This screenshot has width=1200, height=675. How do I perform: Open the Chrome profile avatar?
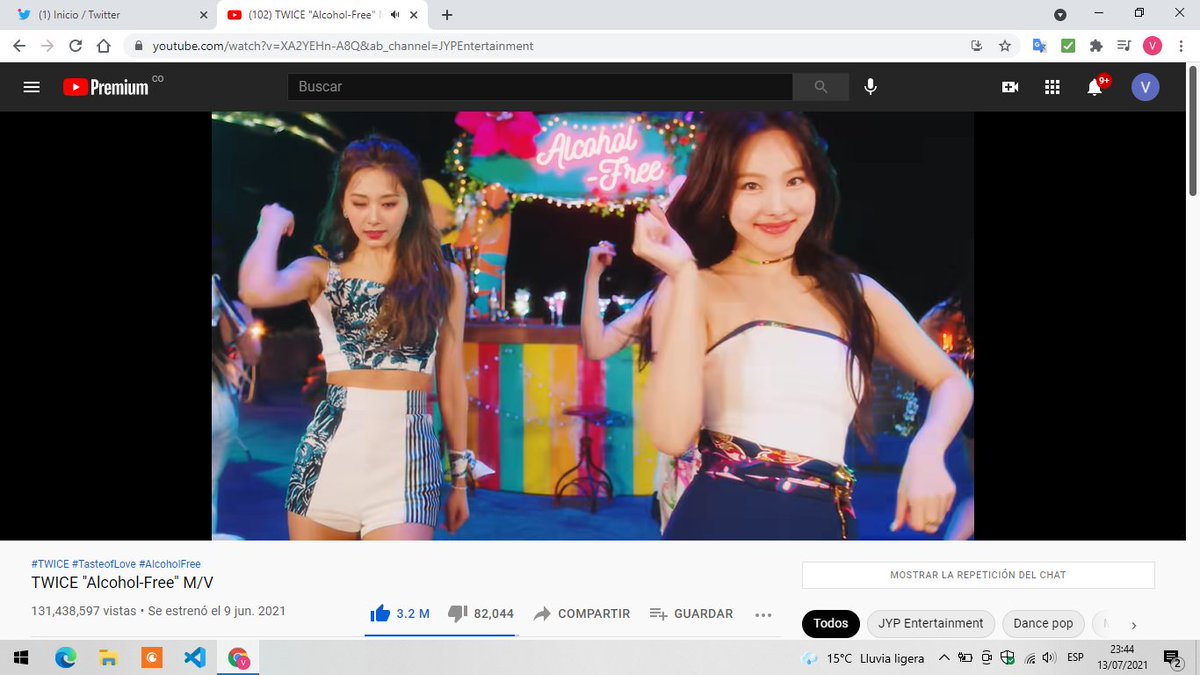coord(1152,46)
